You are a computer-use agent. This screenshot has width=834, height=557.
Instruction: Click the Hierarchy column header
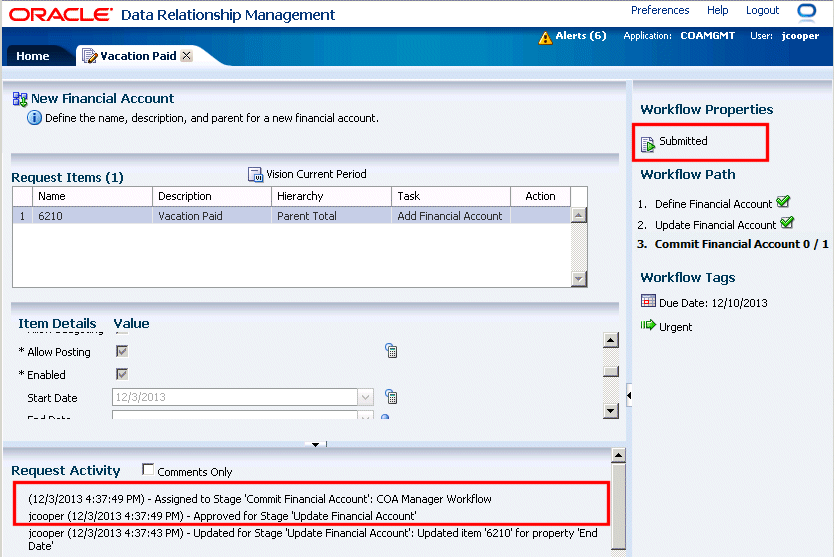click(331, 196)
